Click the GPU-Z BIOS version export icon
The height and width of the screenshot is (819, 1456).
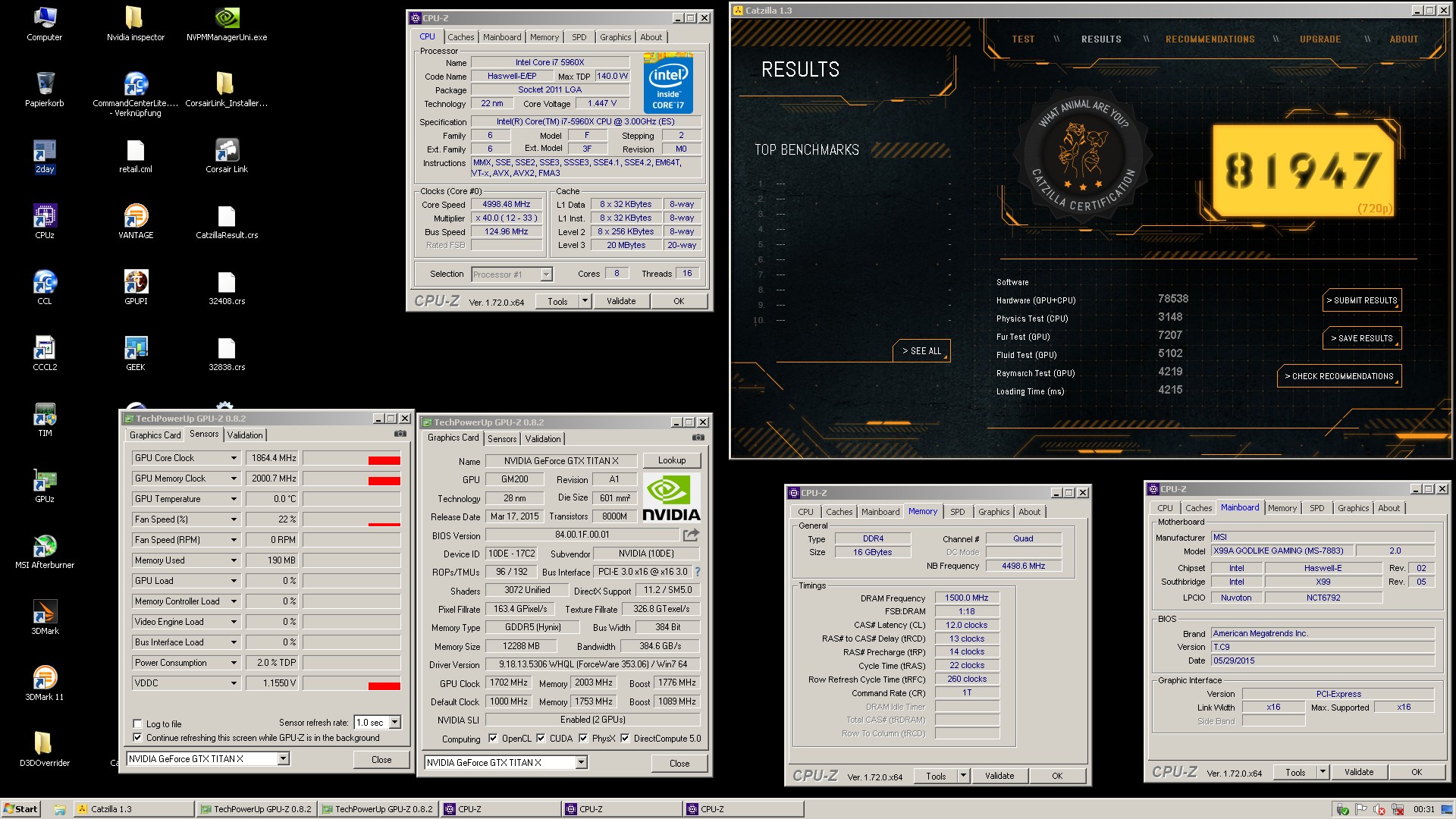(x=691, y=535)
